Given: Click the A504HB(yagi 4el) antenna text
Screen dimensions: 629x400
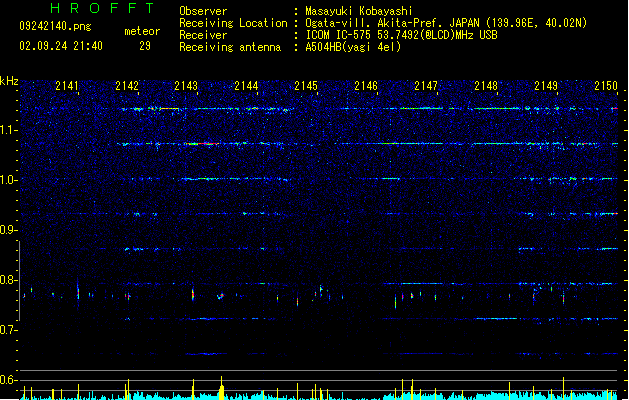Looking at the screenshot, I should pos(353,47).
